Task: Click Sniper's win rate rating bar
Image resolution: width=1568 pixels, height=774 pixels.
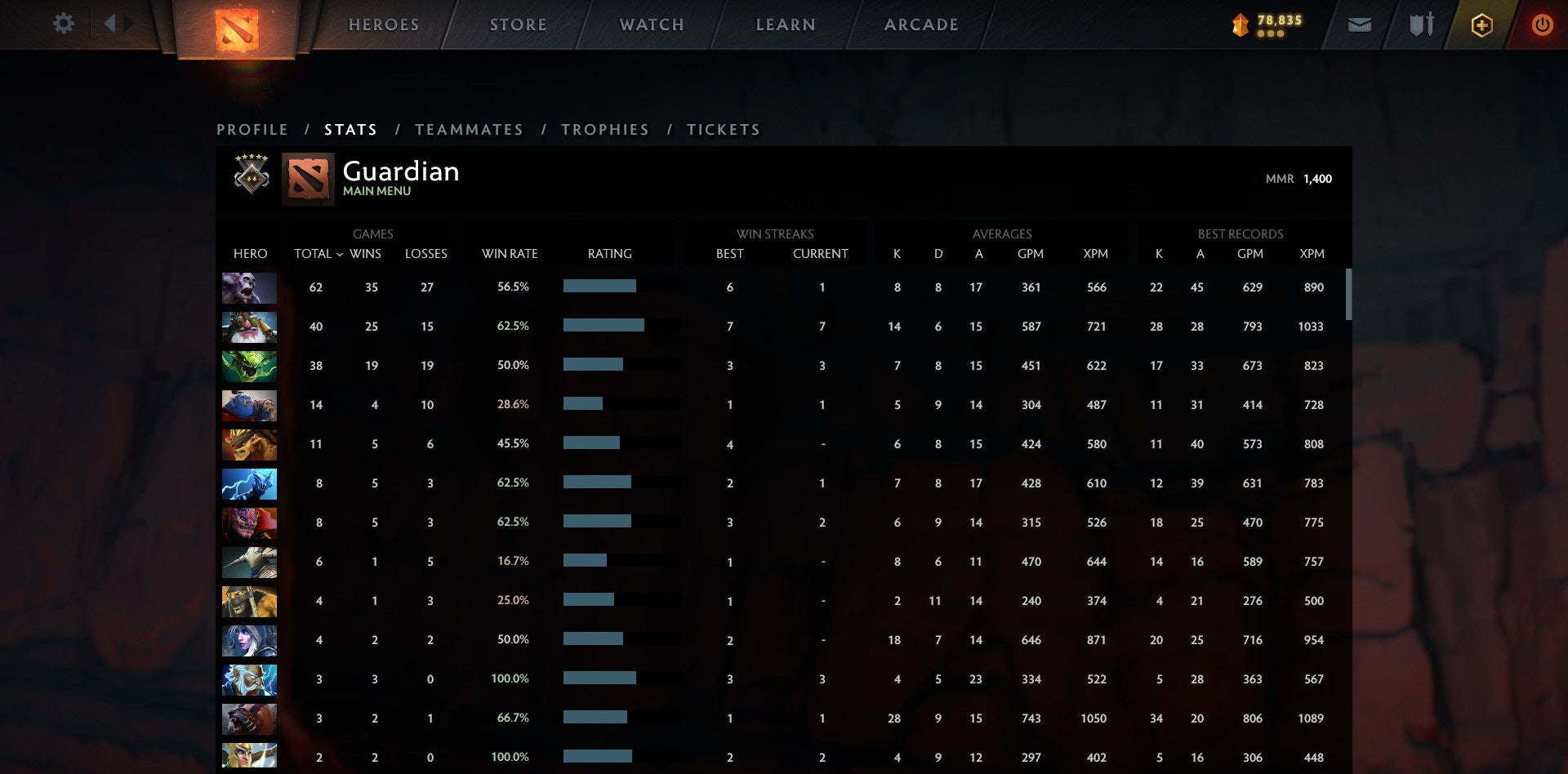Action: tap(604, 326)
